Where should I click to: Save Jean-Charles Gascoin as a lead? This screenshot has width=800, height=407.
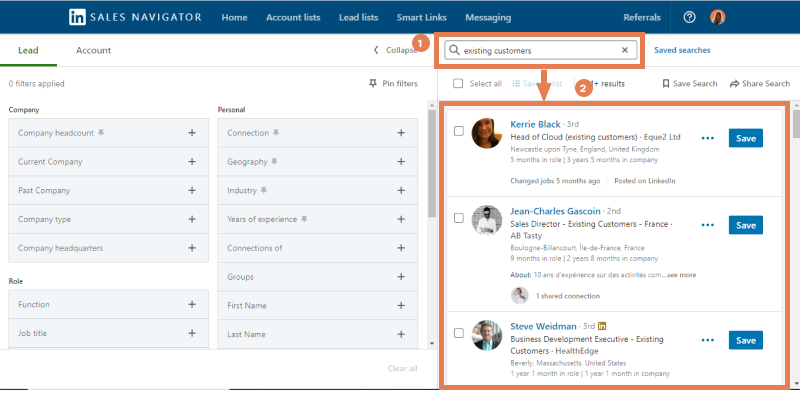coord(745,226)
